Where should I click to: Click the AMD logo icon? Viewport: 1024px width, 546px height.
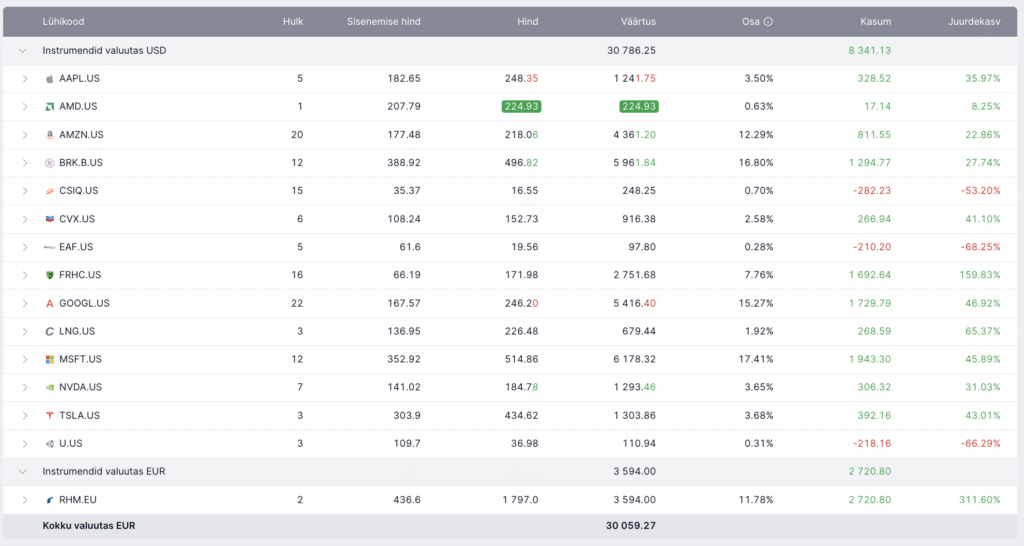(49, 106)
